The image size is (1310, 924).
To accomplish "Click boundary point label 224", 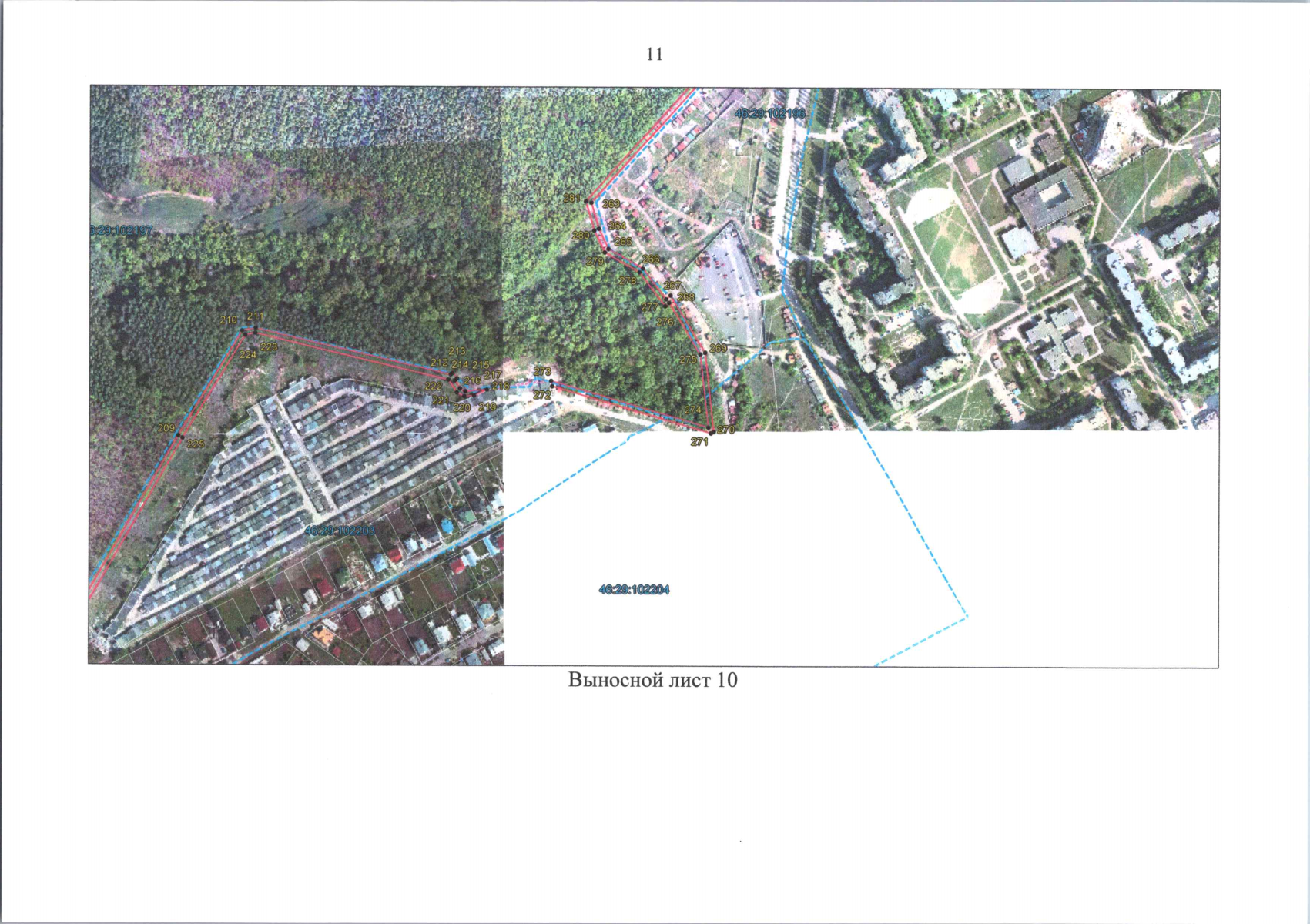I will [247, 355].
